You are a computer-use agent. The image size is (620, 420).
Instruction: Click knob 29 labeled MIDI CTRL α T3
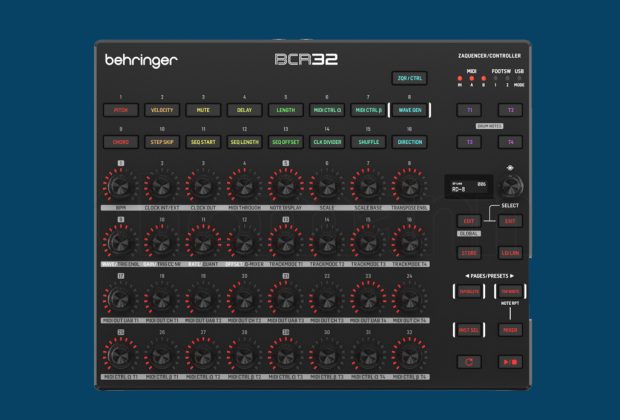point(285,356)
